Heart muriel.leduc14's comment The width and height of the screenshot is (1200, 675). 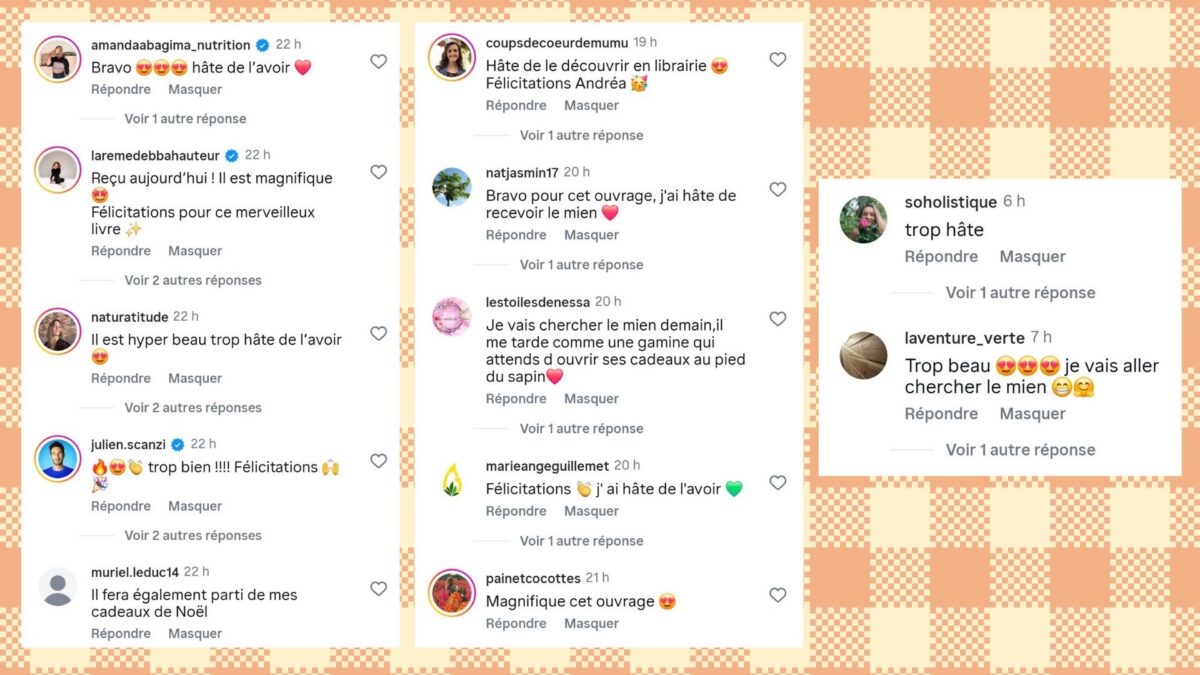click(x=378, y=589)
